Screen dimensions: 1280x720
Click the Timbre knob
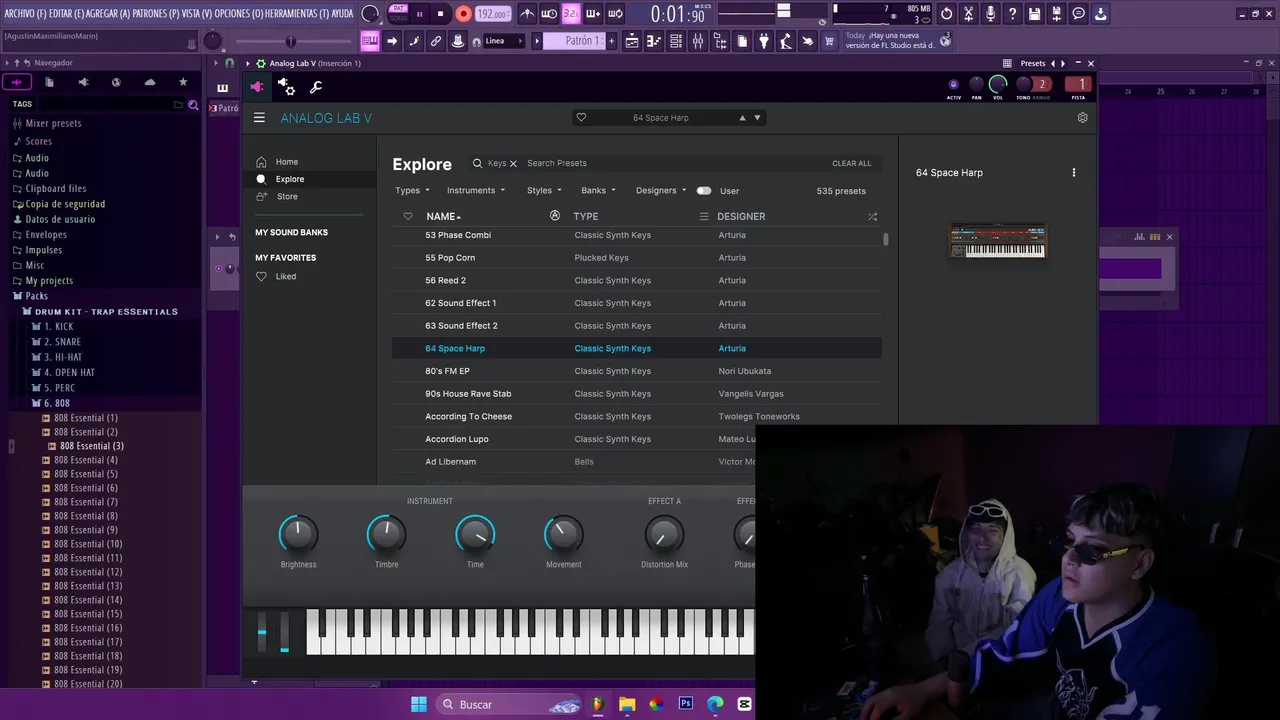pyautogui.click(x=386, y=535)
